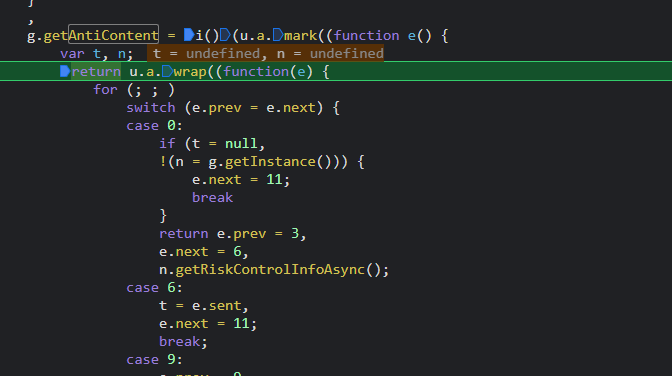Screen dimensions: 672x376
Task: Click the break statement inside the if block
Action: [213, 198]
